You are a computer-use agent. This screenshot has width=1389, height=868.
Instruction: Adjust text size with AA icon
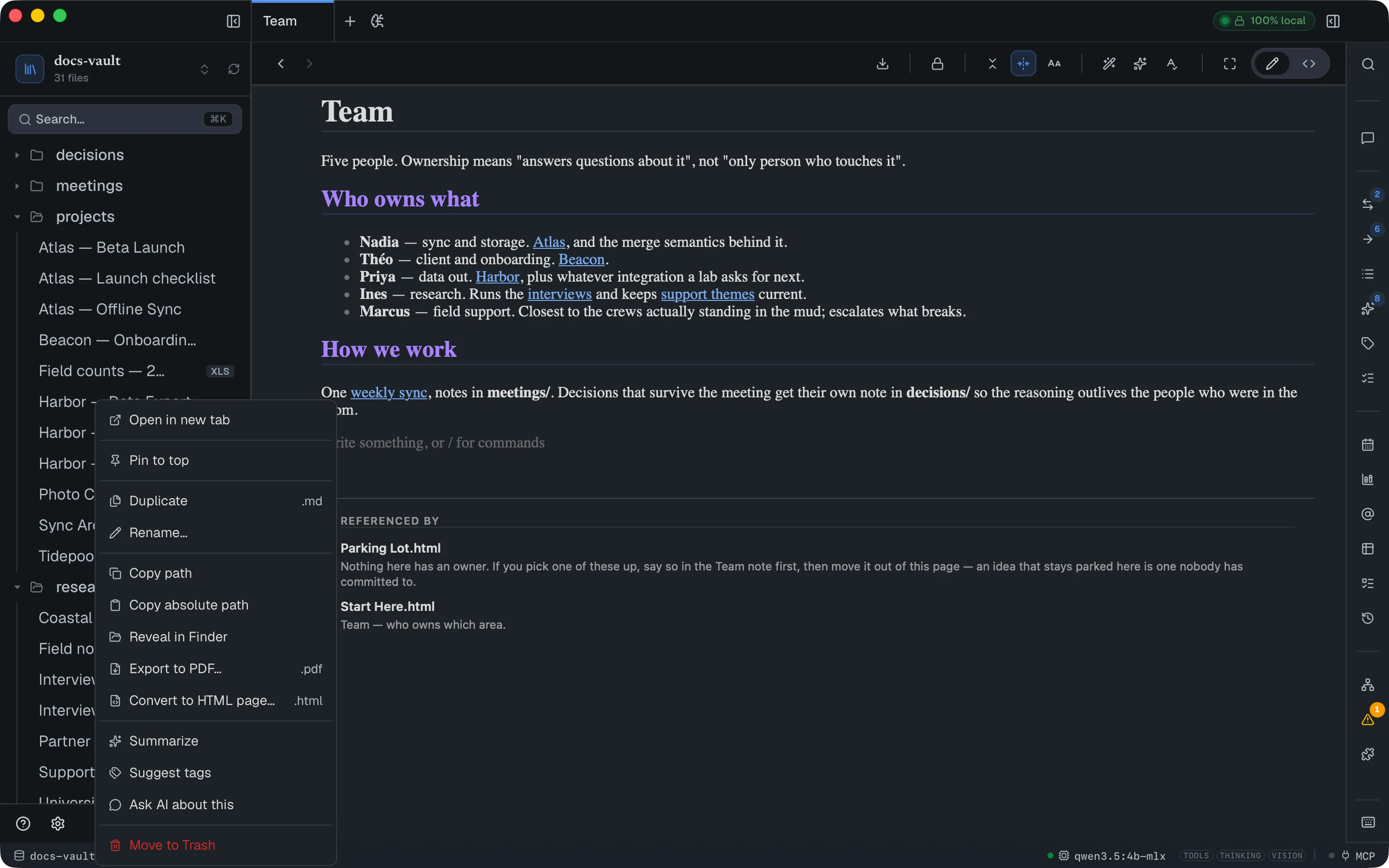coord(1054,64)
